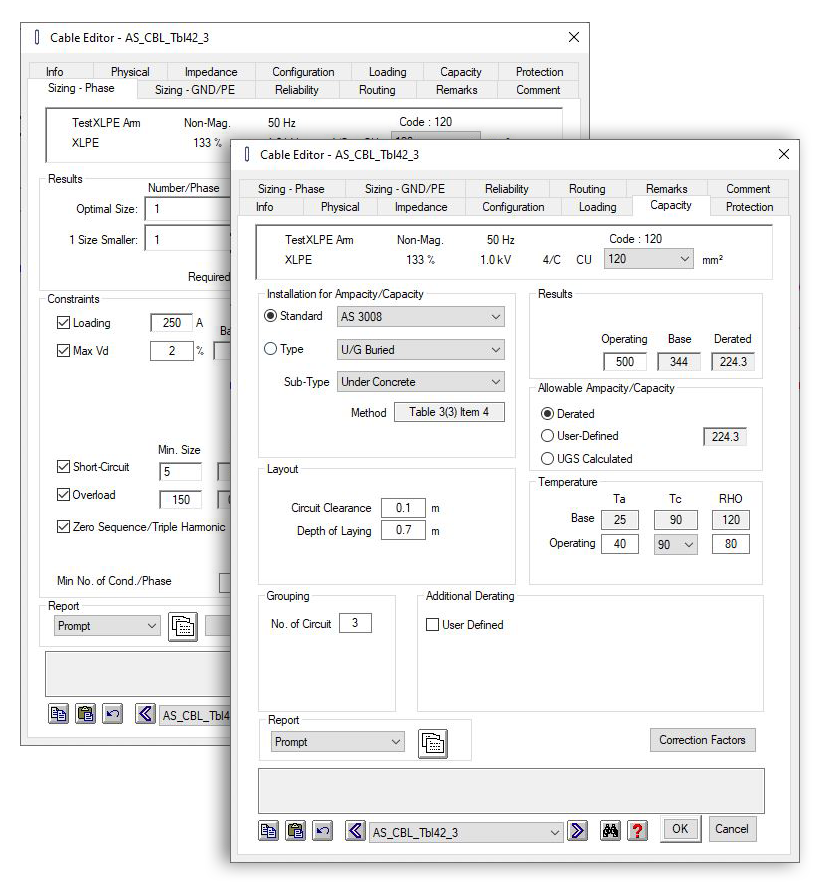This screenshot has width=816, height=884.
Task: Open Impedance tab in front window
Action: [421, 207]
